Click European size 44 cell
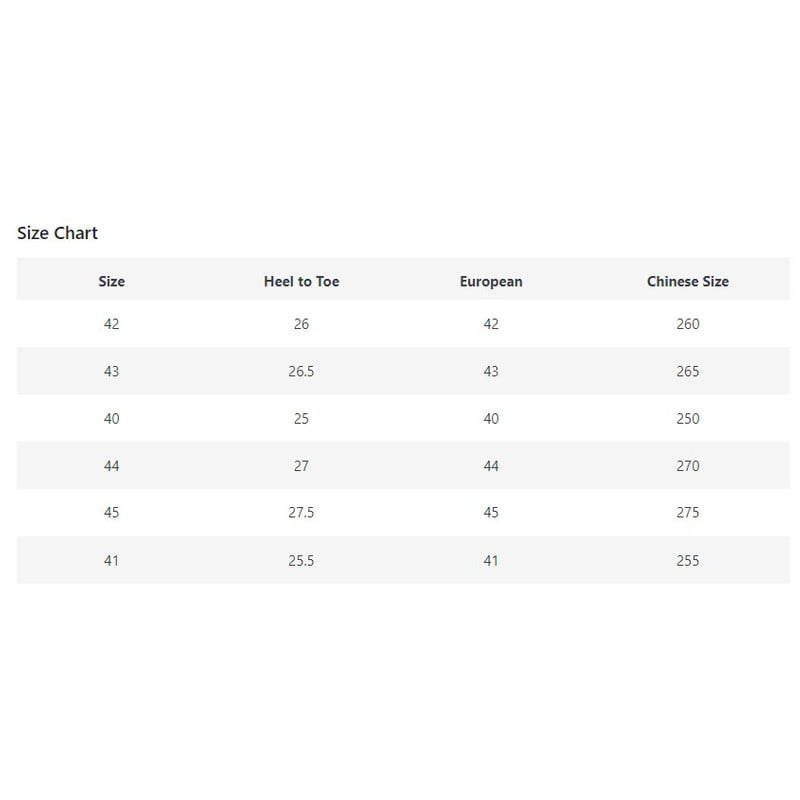800x800 pixels. (x=491, y=466)
